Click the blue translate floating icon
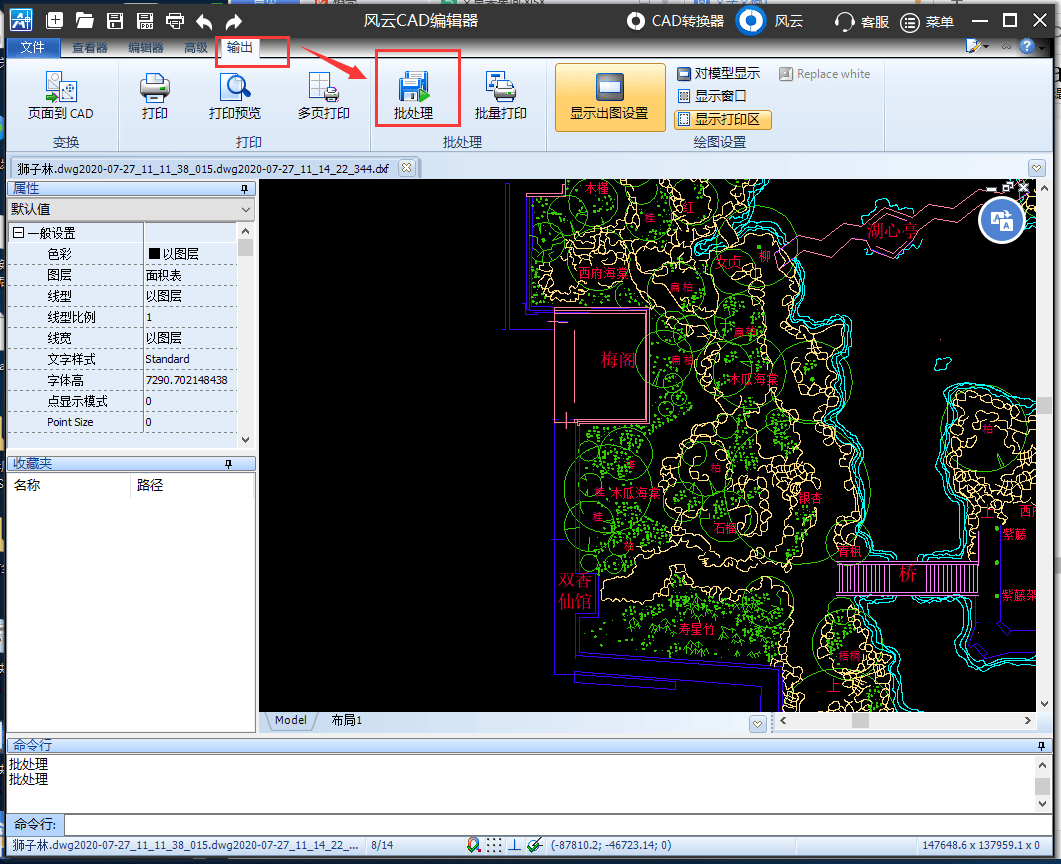 pos(1002,220)
